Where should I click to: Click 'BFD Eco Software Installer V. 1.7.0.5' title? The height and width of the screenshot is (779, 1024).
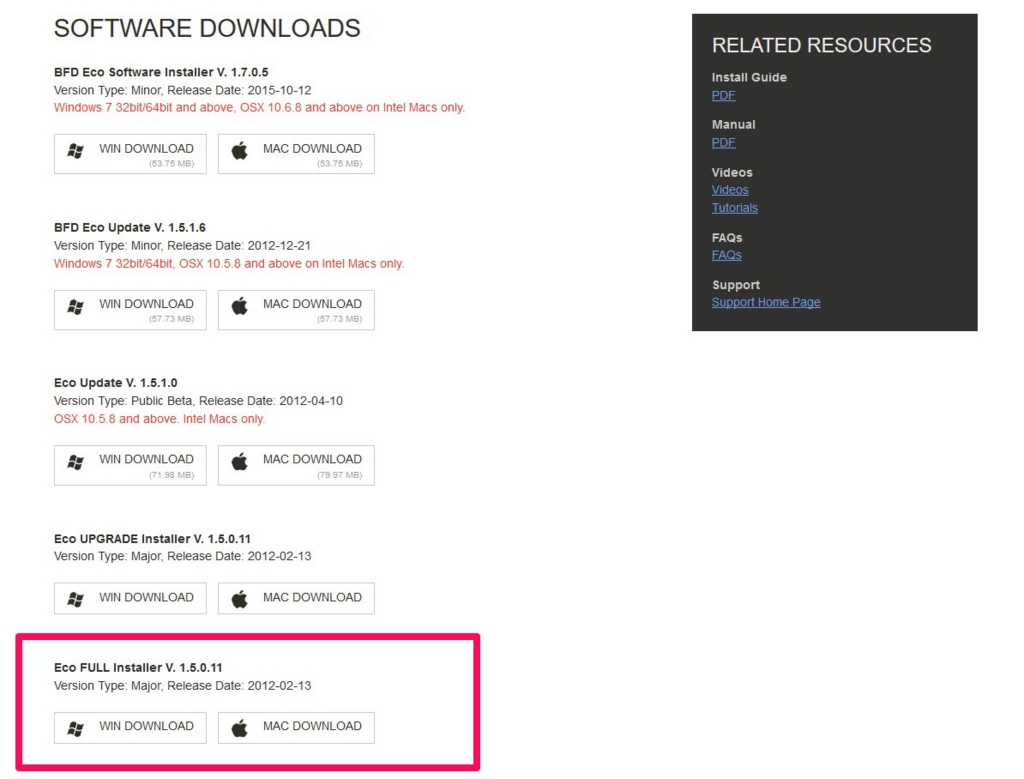coord(161,72)
